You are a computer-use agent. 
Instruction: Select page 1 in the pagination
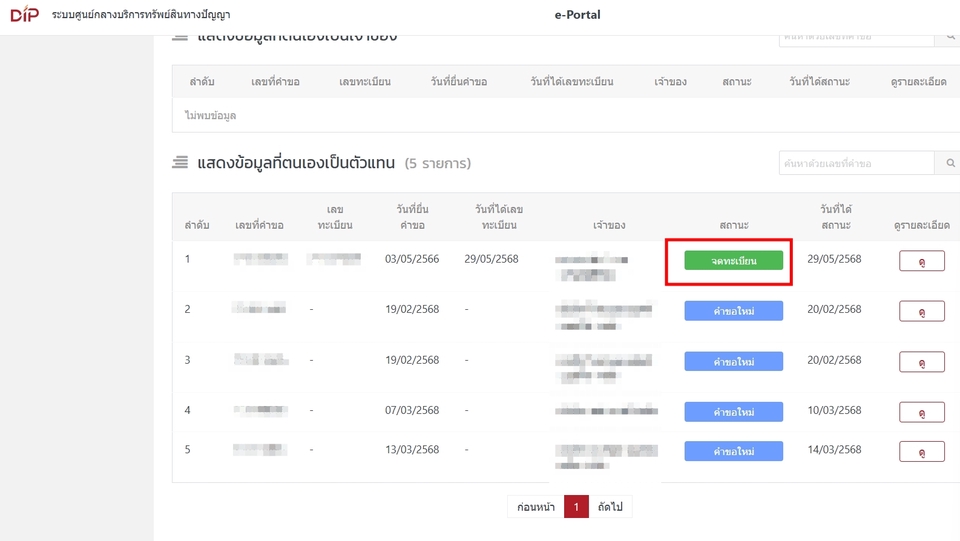pos(576,507)
